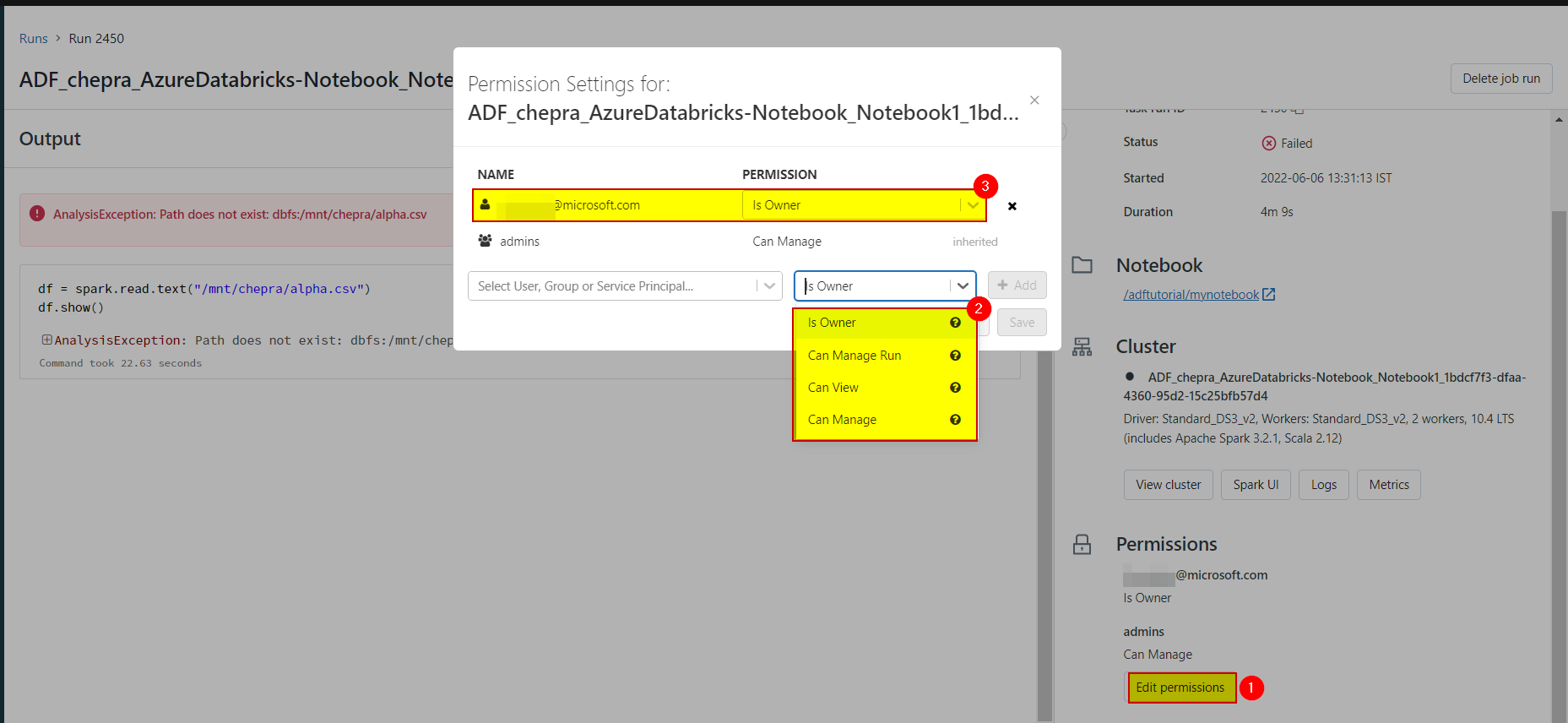Click the right panel scrollbar up arrow
The height and width of the screenshot is (723, 1568).
[x=1559, y=119]
